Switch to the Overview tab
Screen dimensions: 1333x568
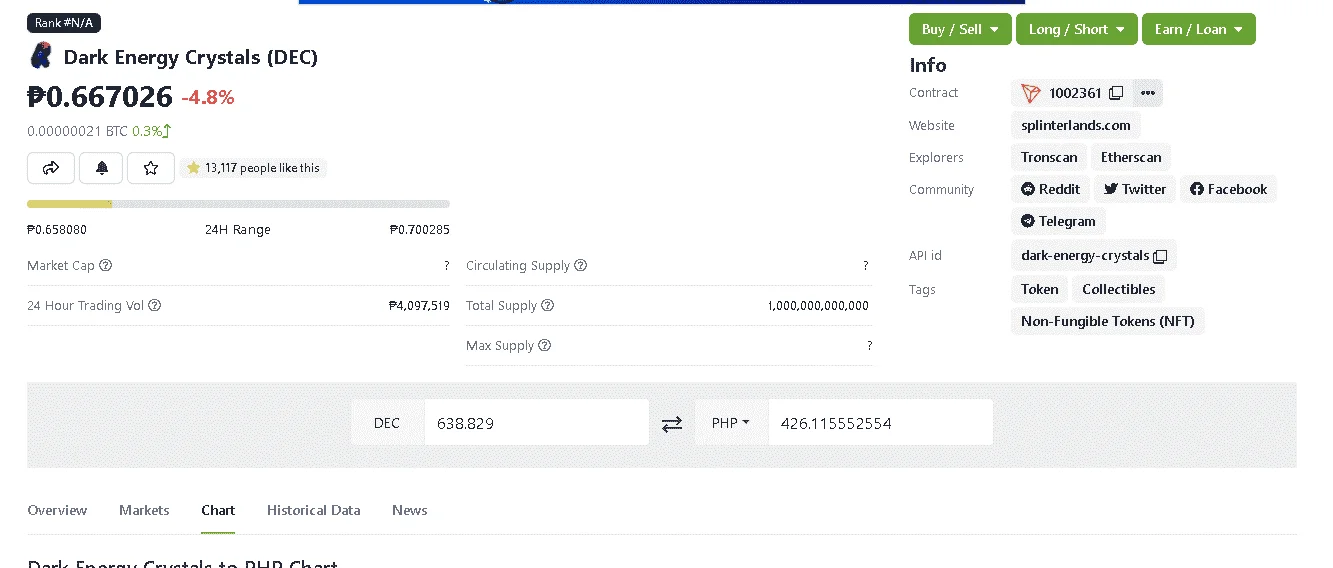[57, 510]
